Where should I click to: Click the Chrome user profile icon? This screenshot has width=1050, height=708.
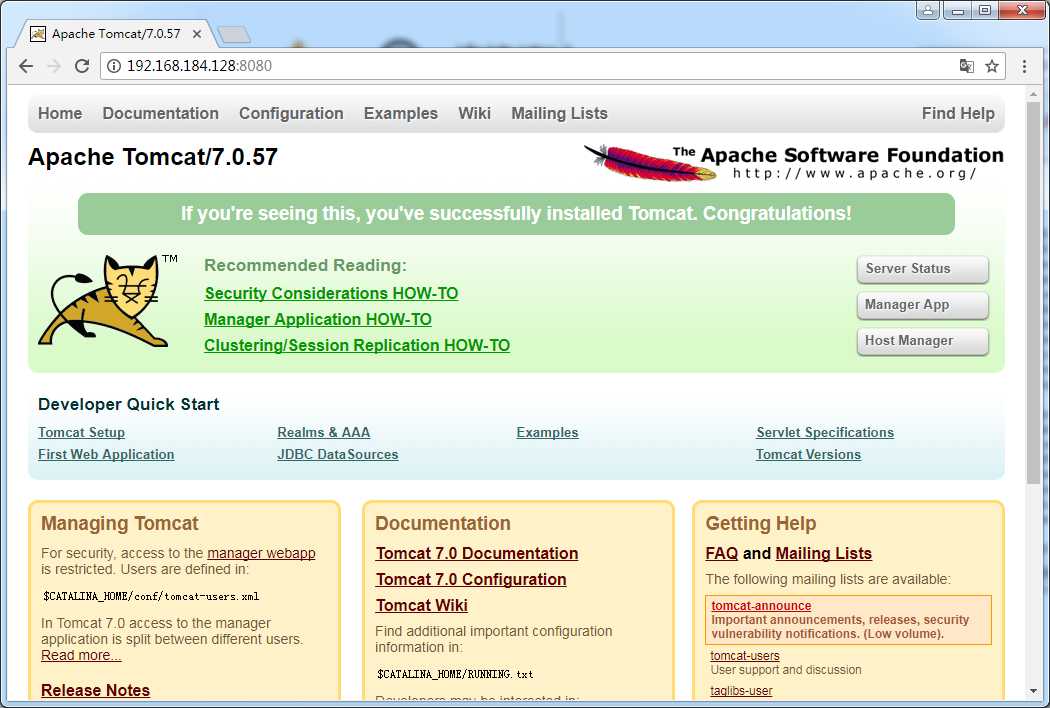tap(928, 10)
